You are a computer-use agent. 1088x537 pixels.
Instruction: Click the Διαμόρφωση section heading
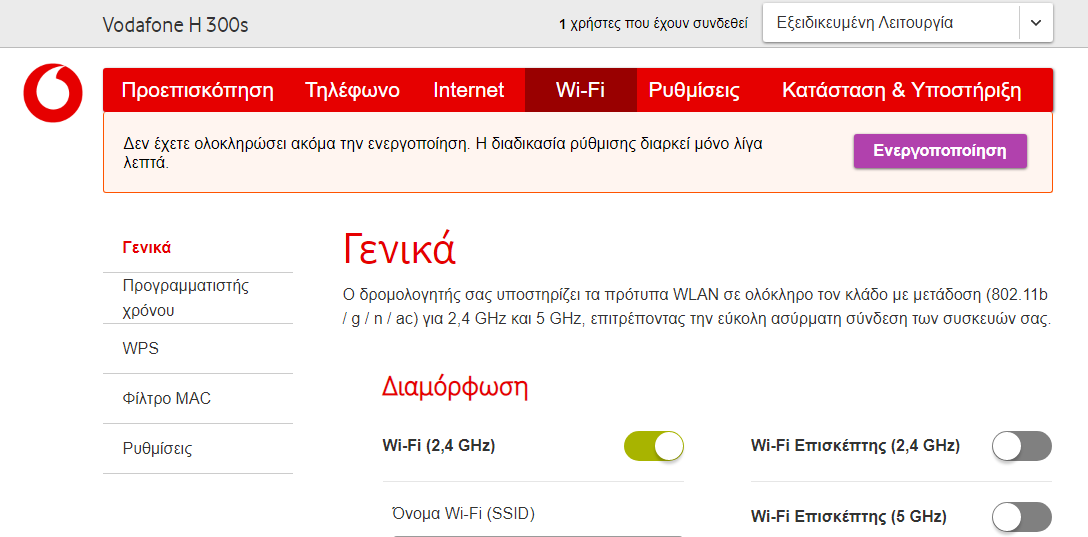pyautogui.click(x=455, y=388)
